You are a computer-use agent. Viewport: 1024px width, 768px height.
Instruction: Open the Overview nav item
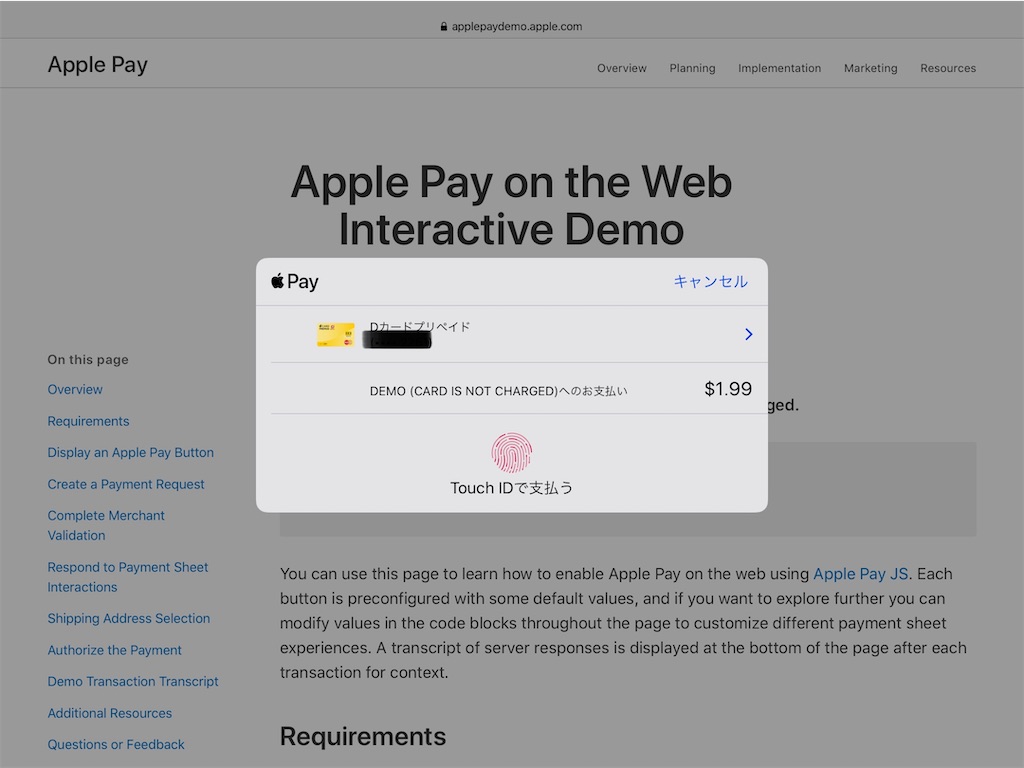pyautogui.click(x=622, y=68)
